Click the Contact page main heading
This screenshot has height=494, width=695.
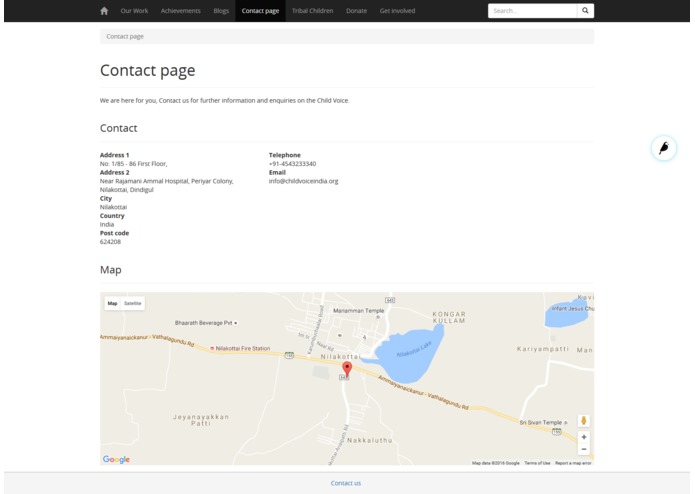[148, 70]
